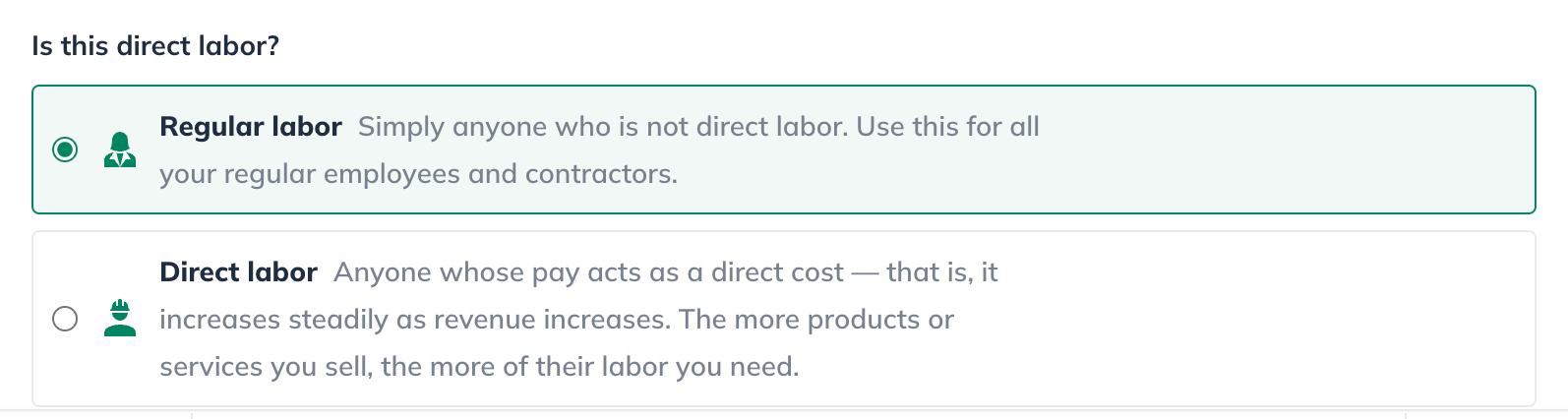Click "increases steadily as revenue increases" line
The height and width of the screenshot is (419, 1568).
coord(415,320)
